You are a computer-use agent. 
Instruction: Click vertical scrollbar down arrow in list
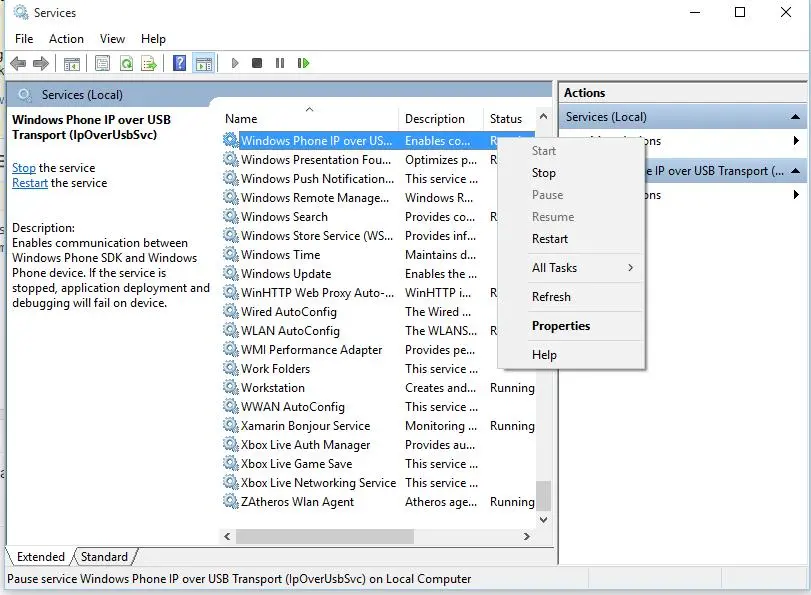(x=543, y=519)
